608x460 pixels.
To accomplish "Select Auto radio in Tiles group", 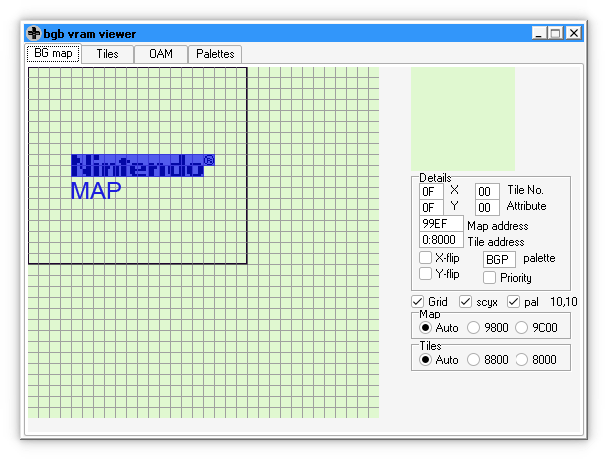I will (x=425, y=360).
